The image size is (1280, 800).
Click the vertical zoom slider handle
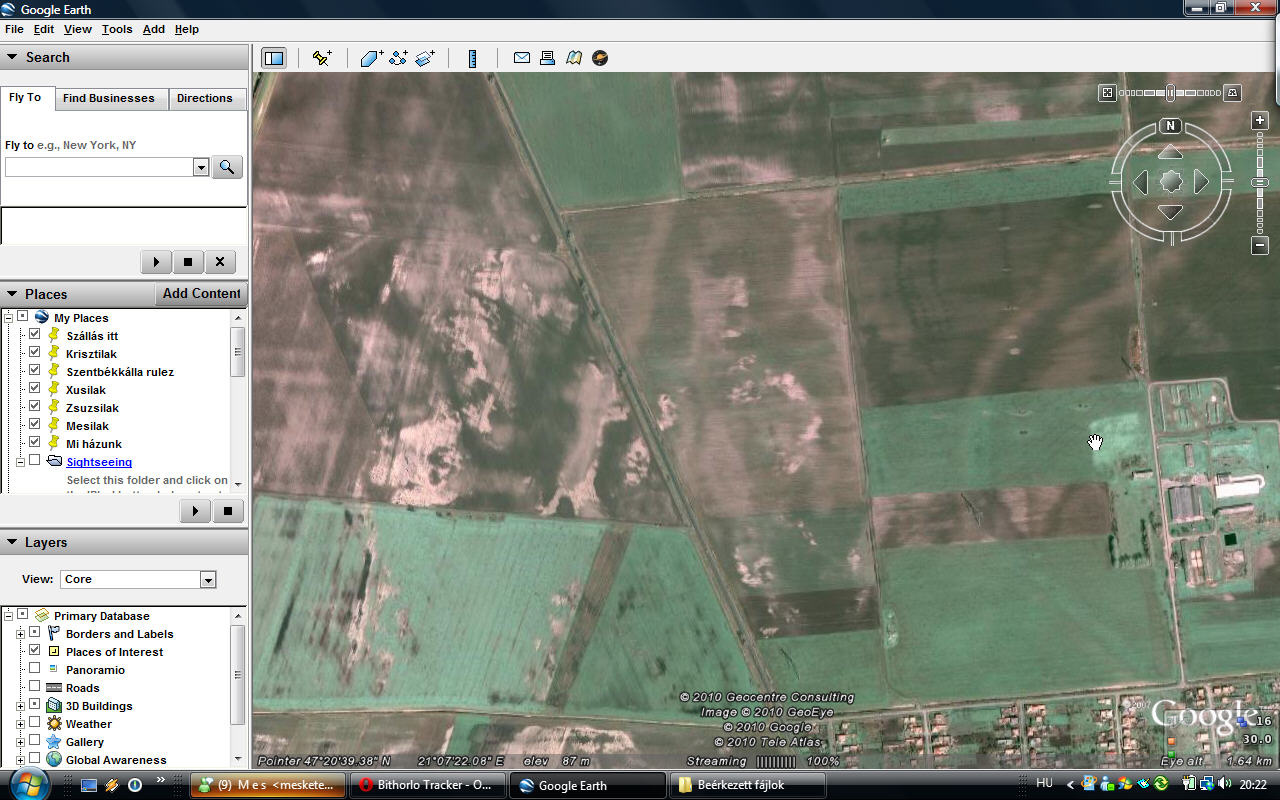tap(1260, 182)
